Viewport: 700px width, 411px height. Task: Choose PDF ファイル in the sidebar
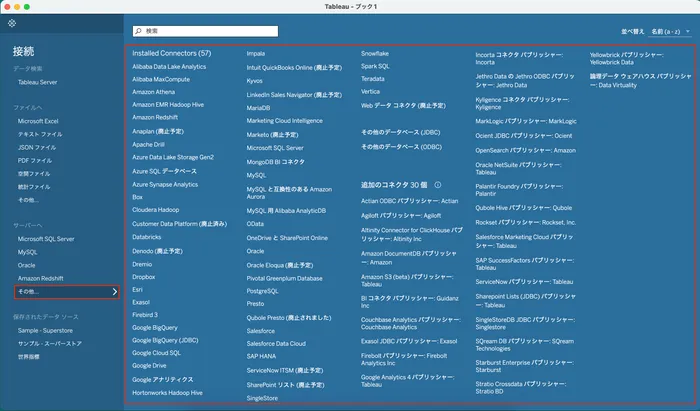tap(35, 160)
